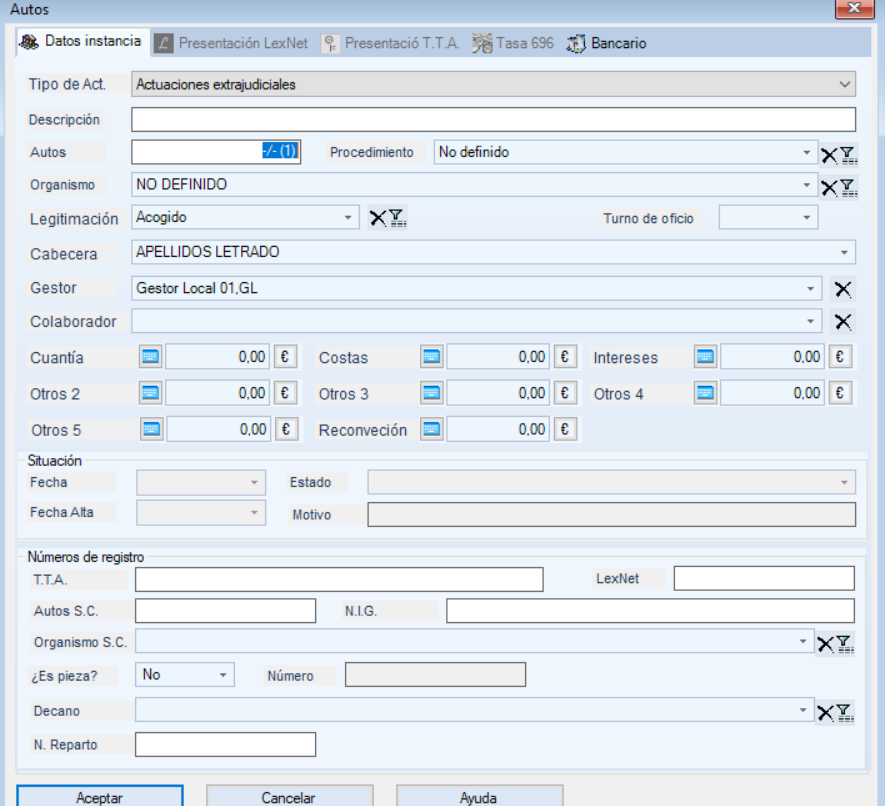The image size is (885, 806).
Task: Expand the Tipo de Act. dropdown
Action: pyautogui.click(x=845, y=85)
